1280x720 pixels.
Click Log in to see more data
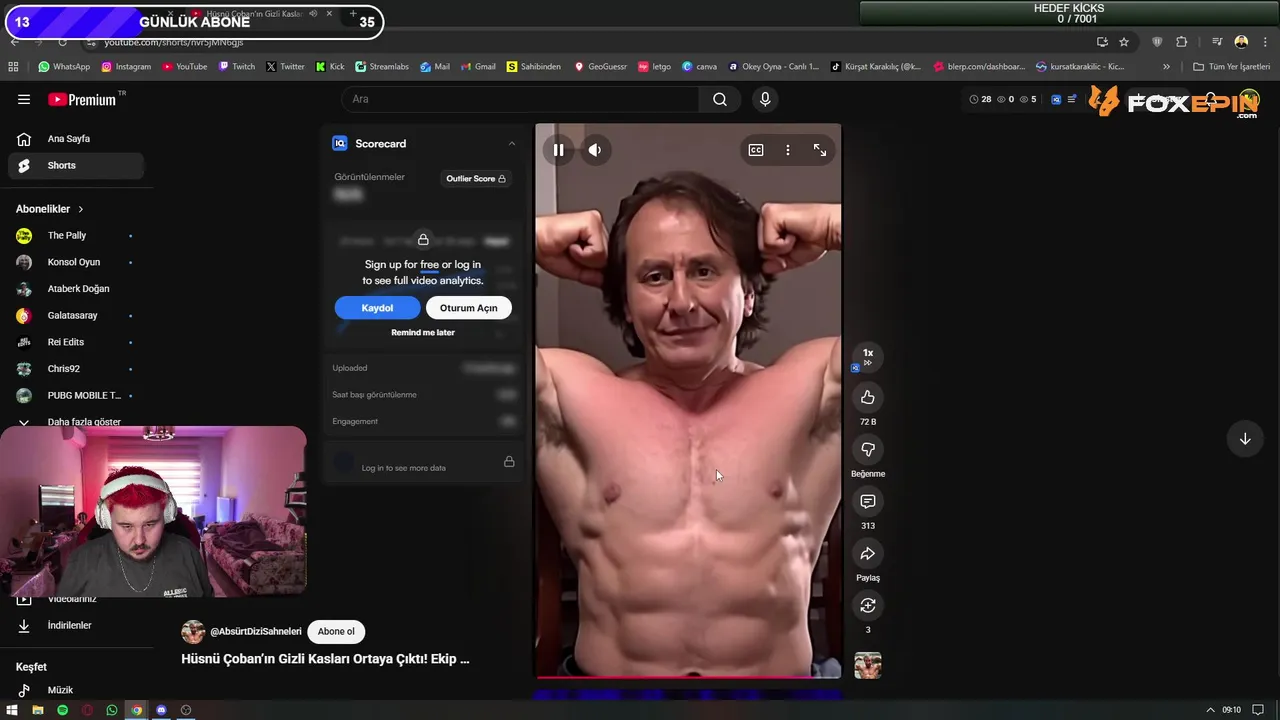pos(404,468)
